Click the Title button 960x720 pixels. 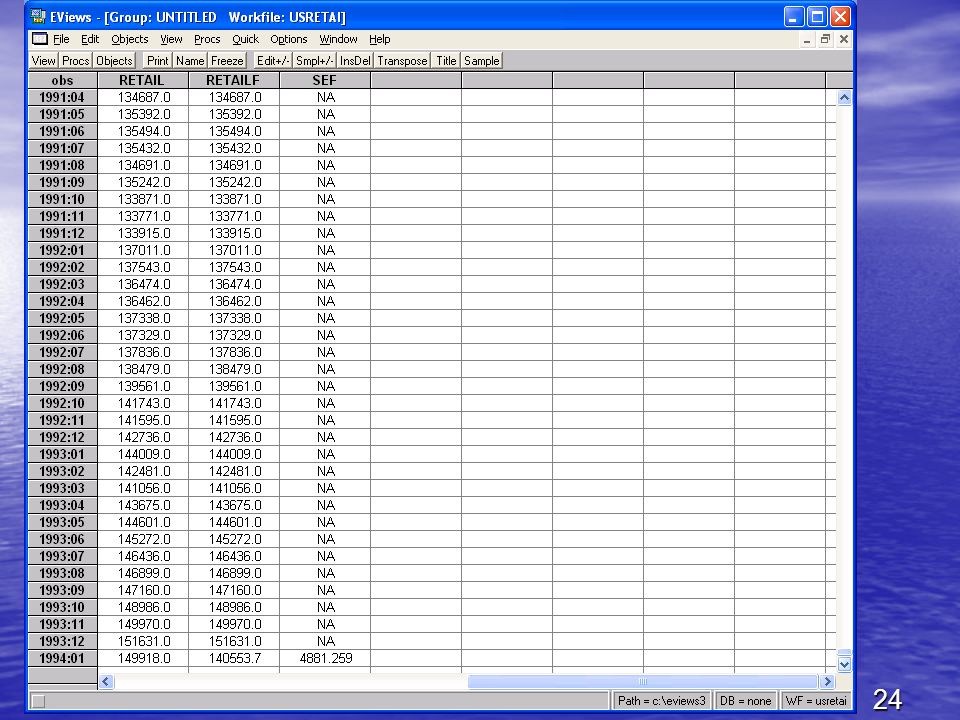tap(446, 61)
